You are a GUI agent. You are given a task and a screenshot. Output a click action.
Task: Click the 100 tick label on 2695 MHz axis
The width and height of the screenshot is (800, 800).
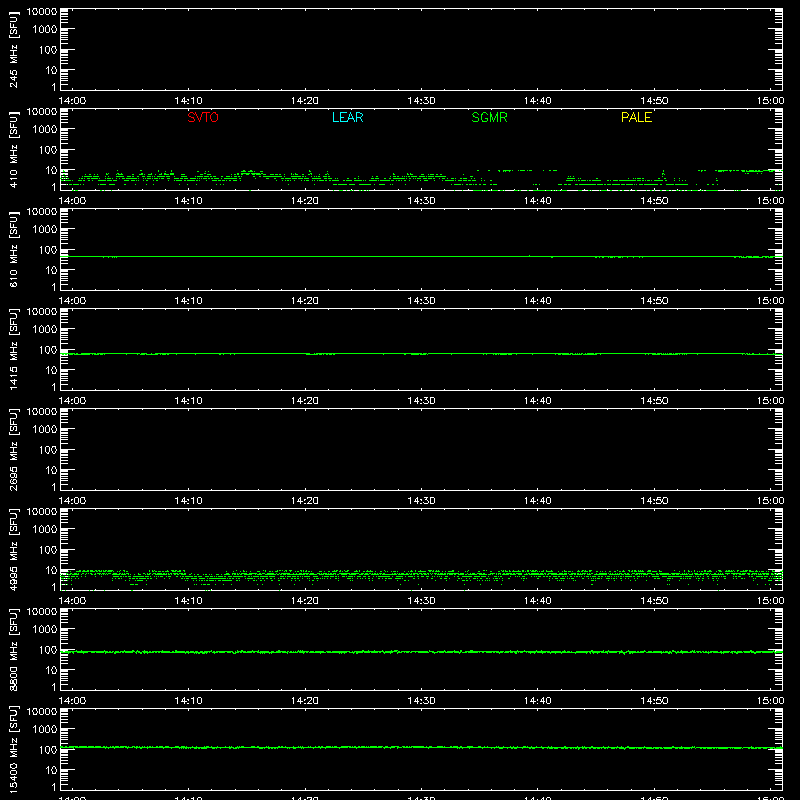click(x=48, y=450)
